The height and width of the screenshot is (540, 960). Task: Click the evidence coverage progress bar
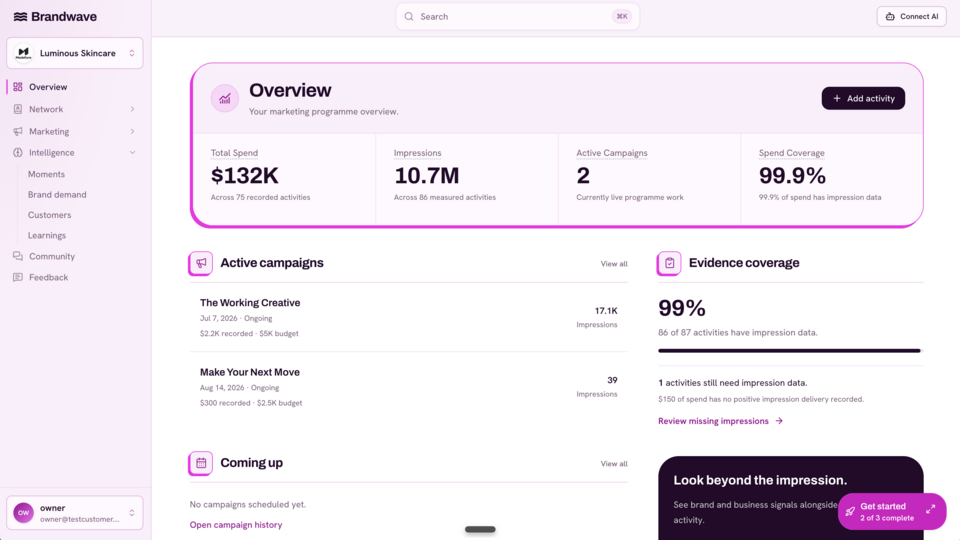790,351
